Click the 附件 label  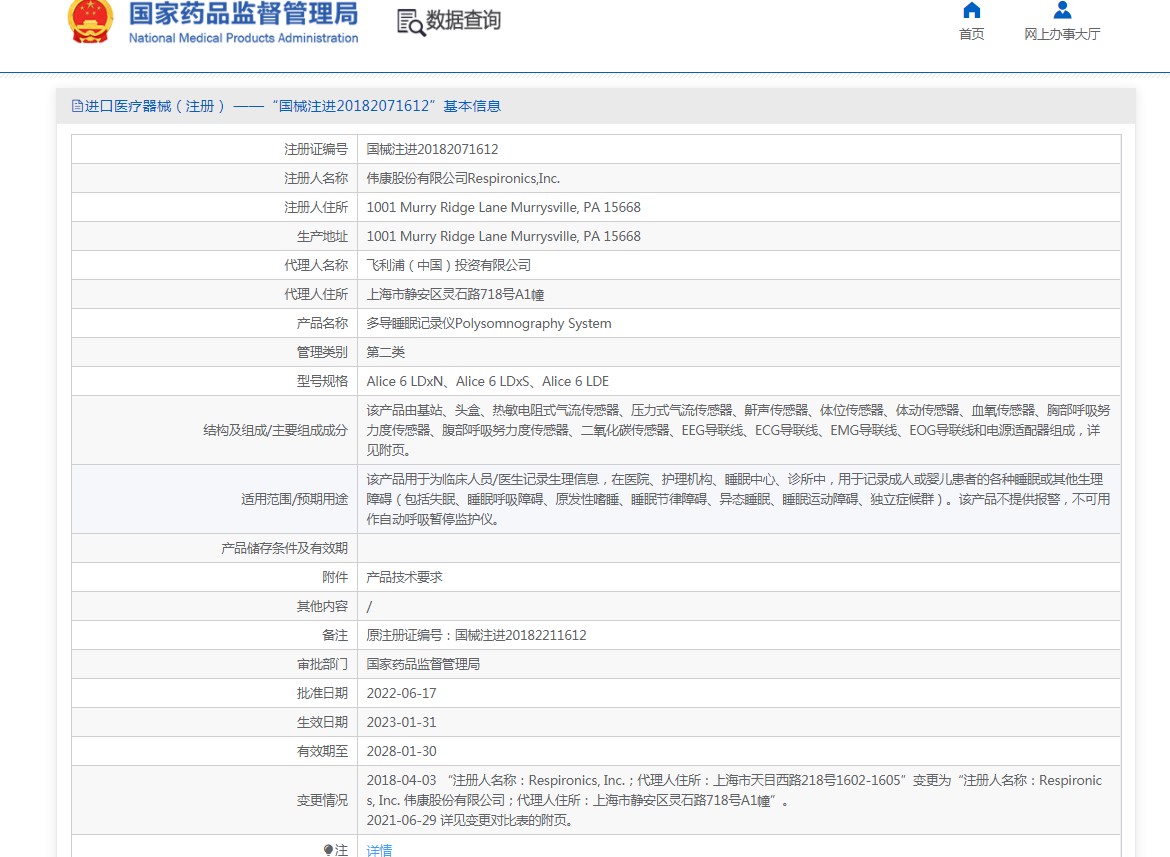click(x=335, y=577)
